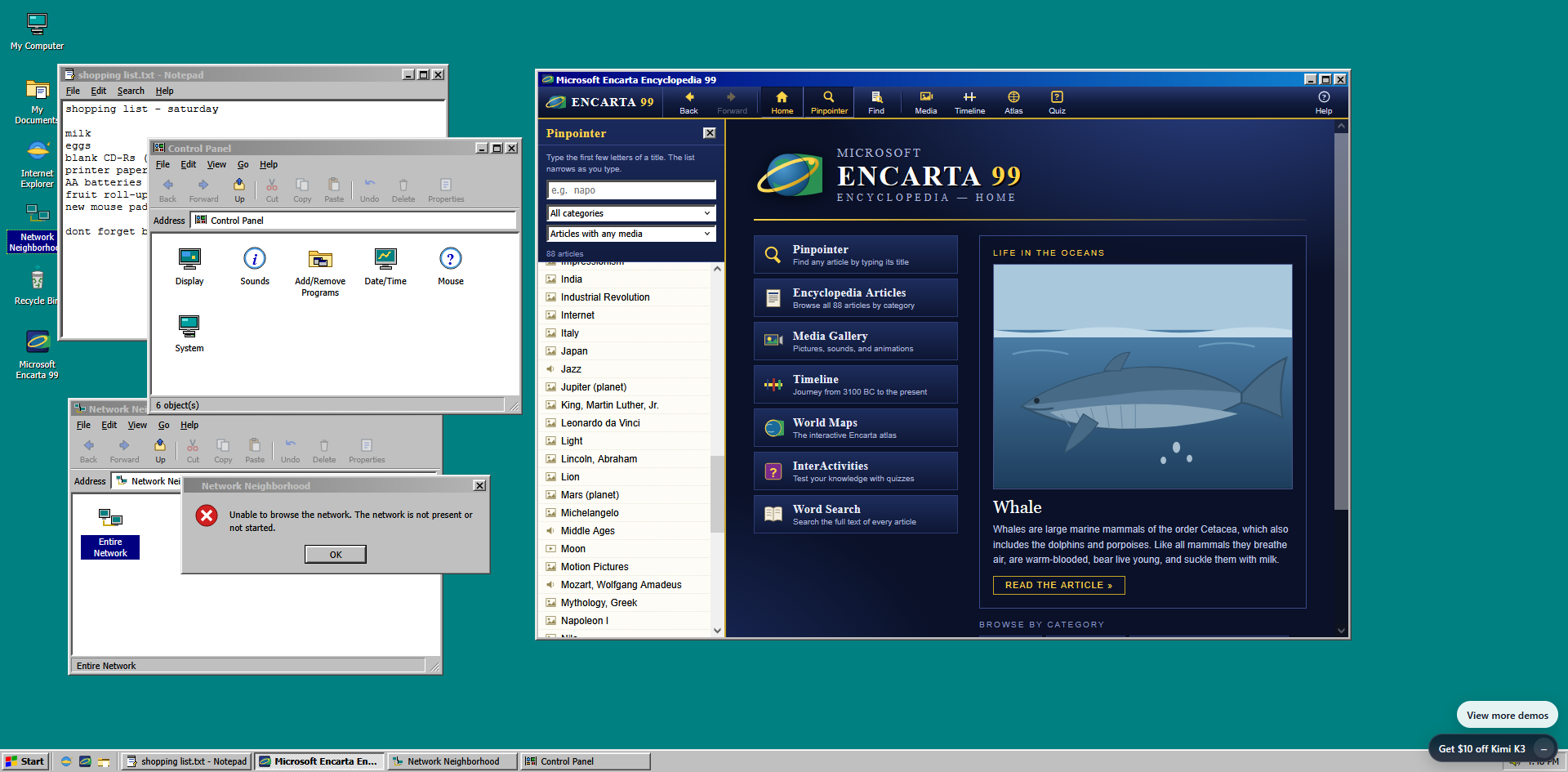Open the File menu in Notepad
Viewport: 1568px width, 772px height.
click(x=73, y=91)
